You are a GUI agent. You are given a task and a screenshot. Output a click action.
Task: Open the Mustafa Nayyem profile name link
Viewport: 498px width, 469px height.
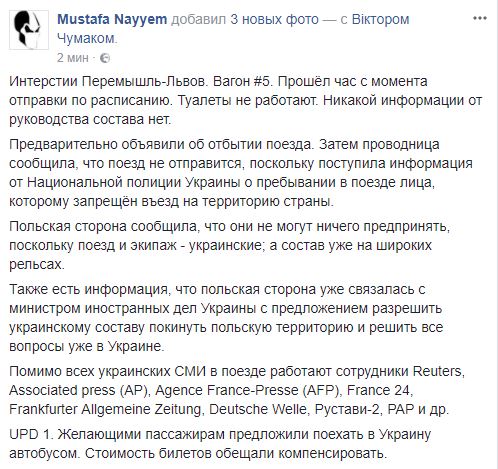pyautogui.click(x=112, y=19)
